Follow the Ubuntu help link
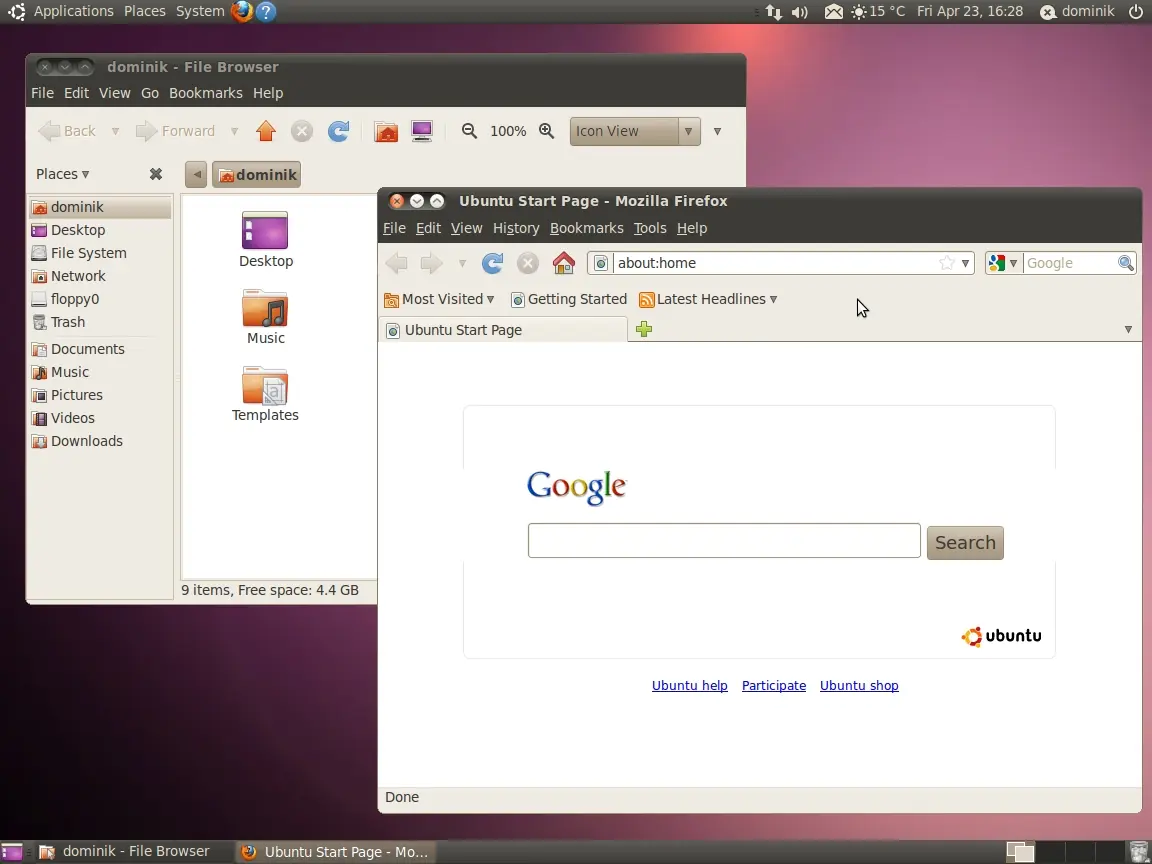This screenshot has height=864, width=1152. [x=689, y=685]
